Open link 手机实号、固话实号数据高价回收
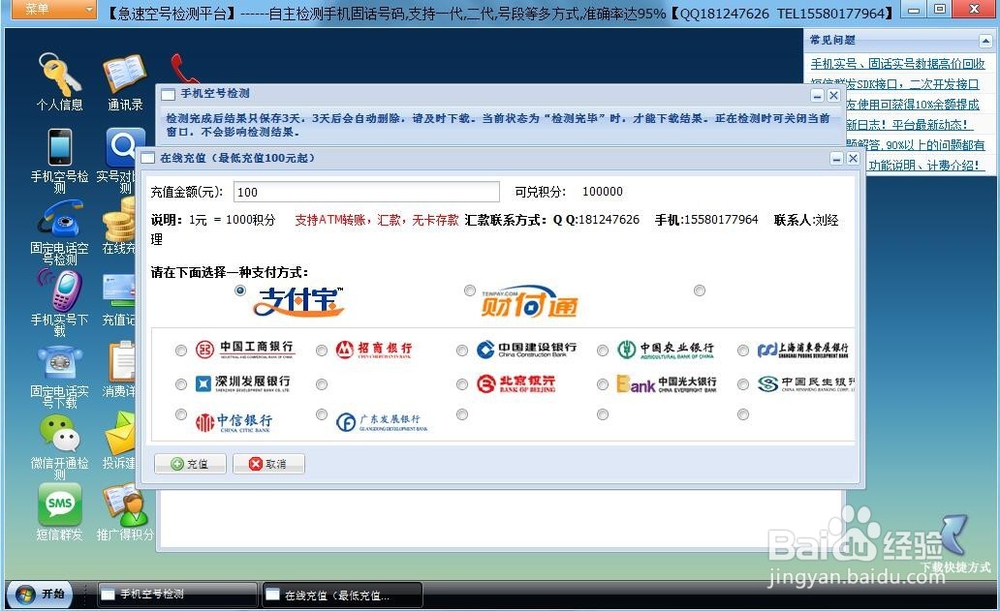The width and height of the screenshot is (1000, 611). point(897,64)
